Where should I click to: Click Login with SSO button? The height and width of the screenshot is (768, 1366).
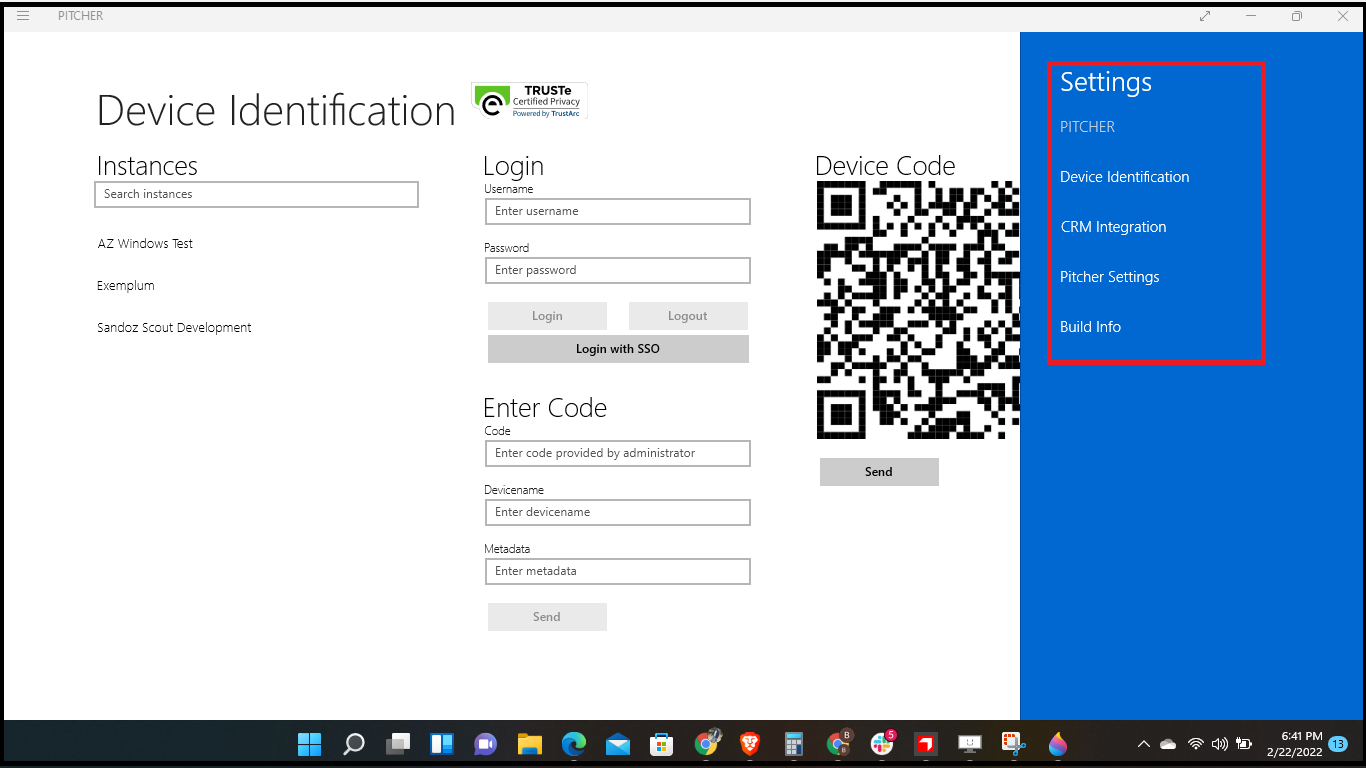point(618,349)
